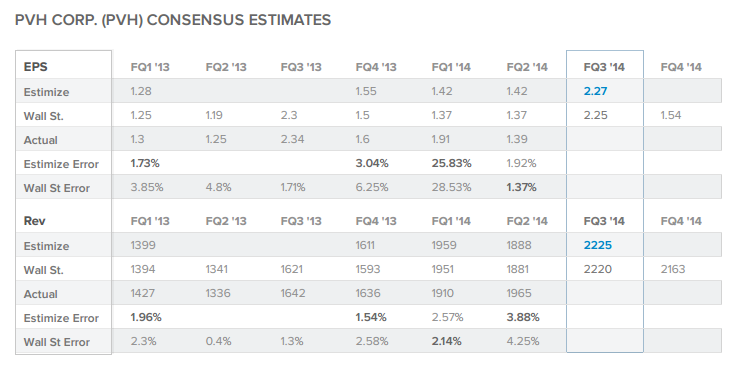Click the EPS section label
The image size is (736, 372).
[x=36, y=67]
